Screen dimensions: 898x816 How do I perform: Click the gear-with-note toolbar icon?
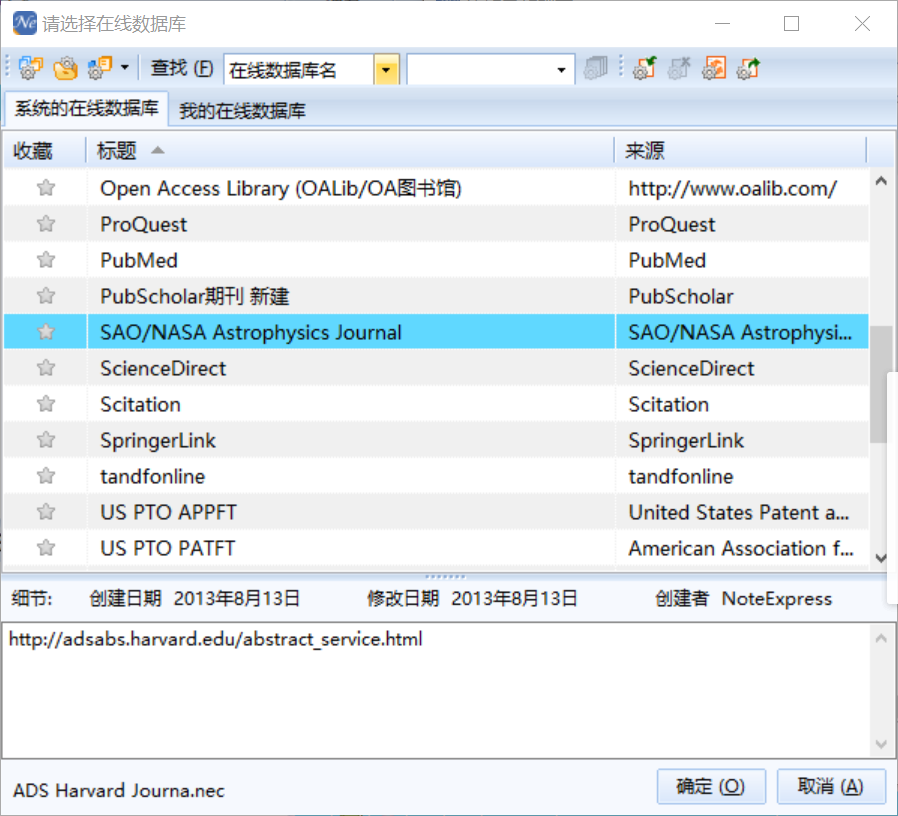click(x=100, y=68)
